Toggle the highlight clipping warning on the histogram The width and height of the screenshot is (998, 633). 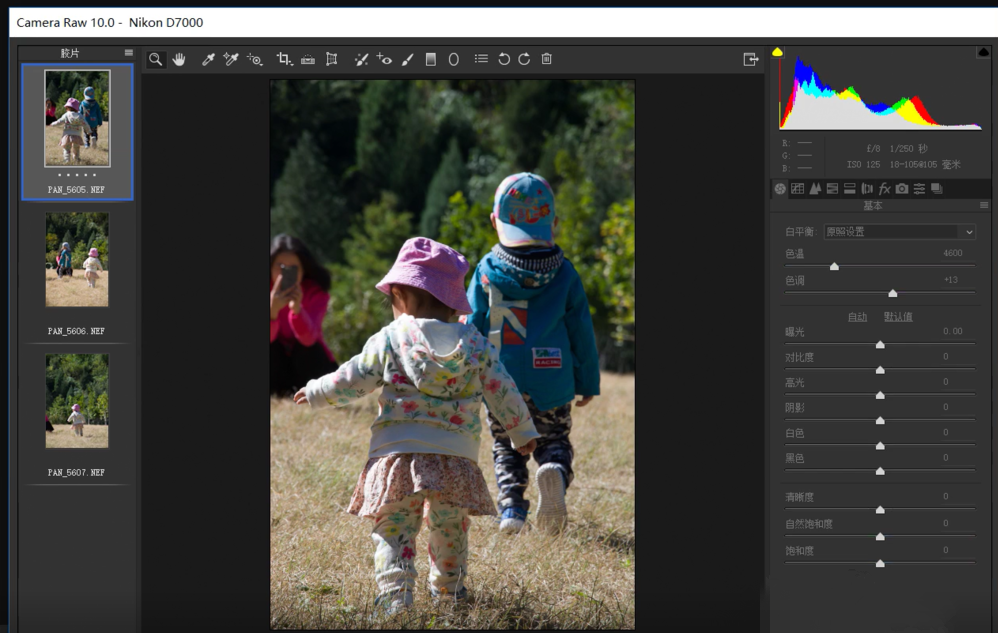point(983,51)
